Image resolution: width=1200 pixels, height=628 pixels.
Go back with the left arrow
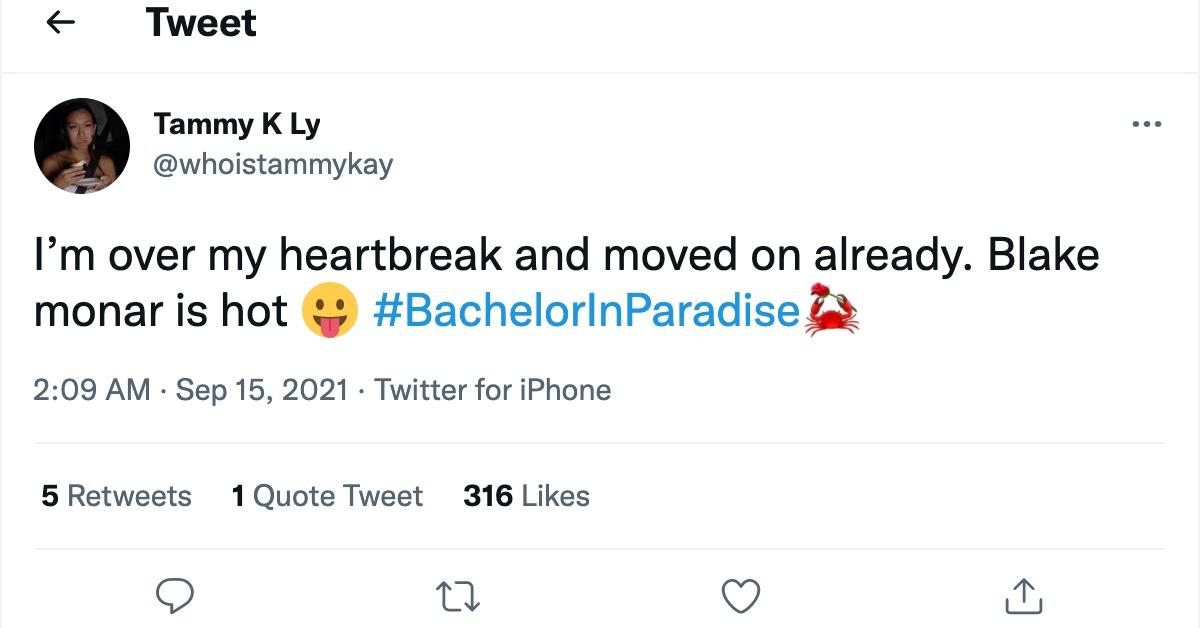(x=61, y=22)
